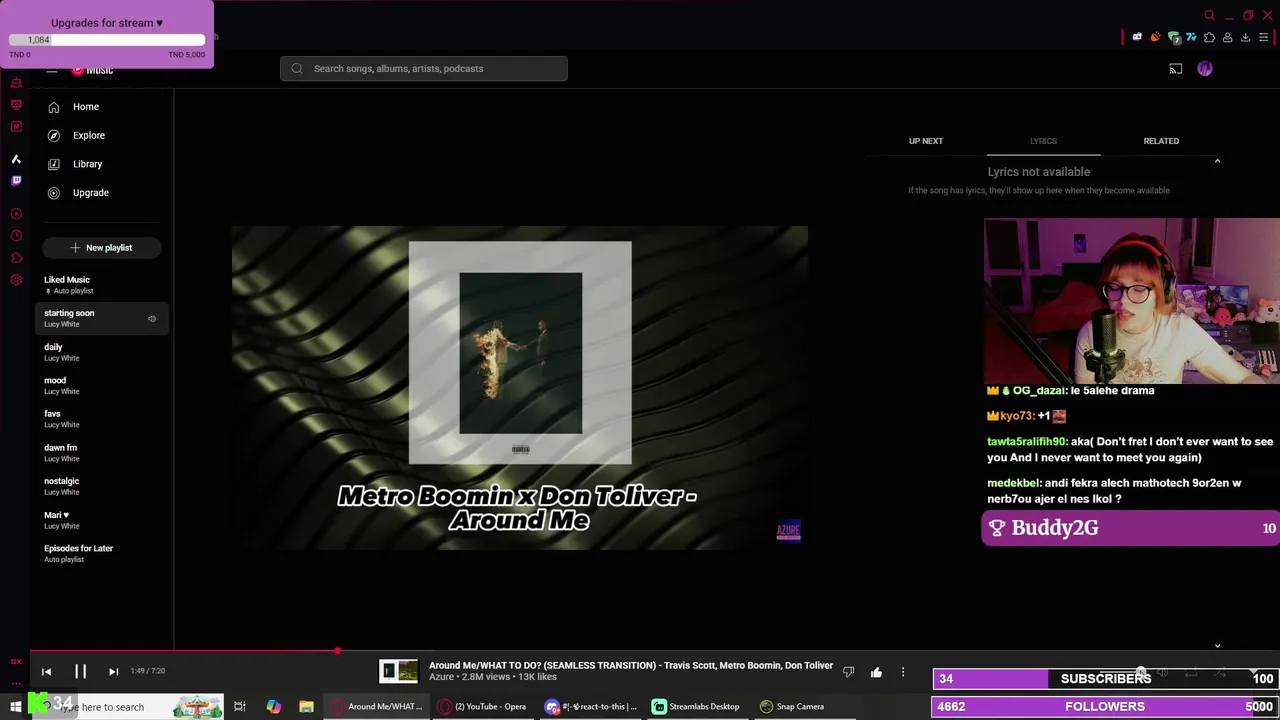Open Opera easy setup sliders icon

pos(1263,38)
